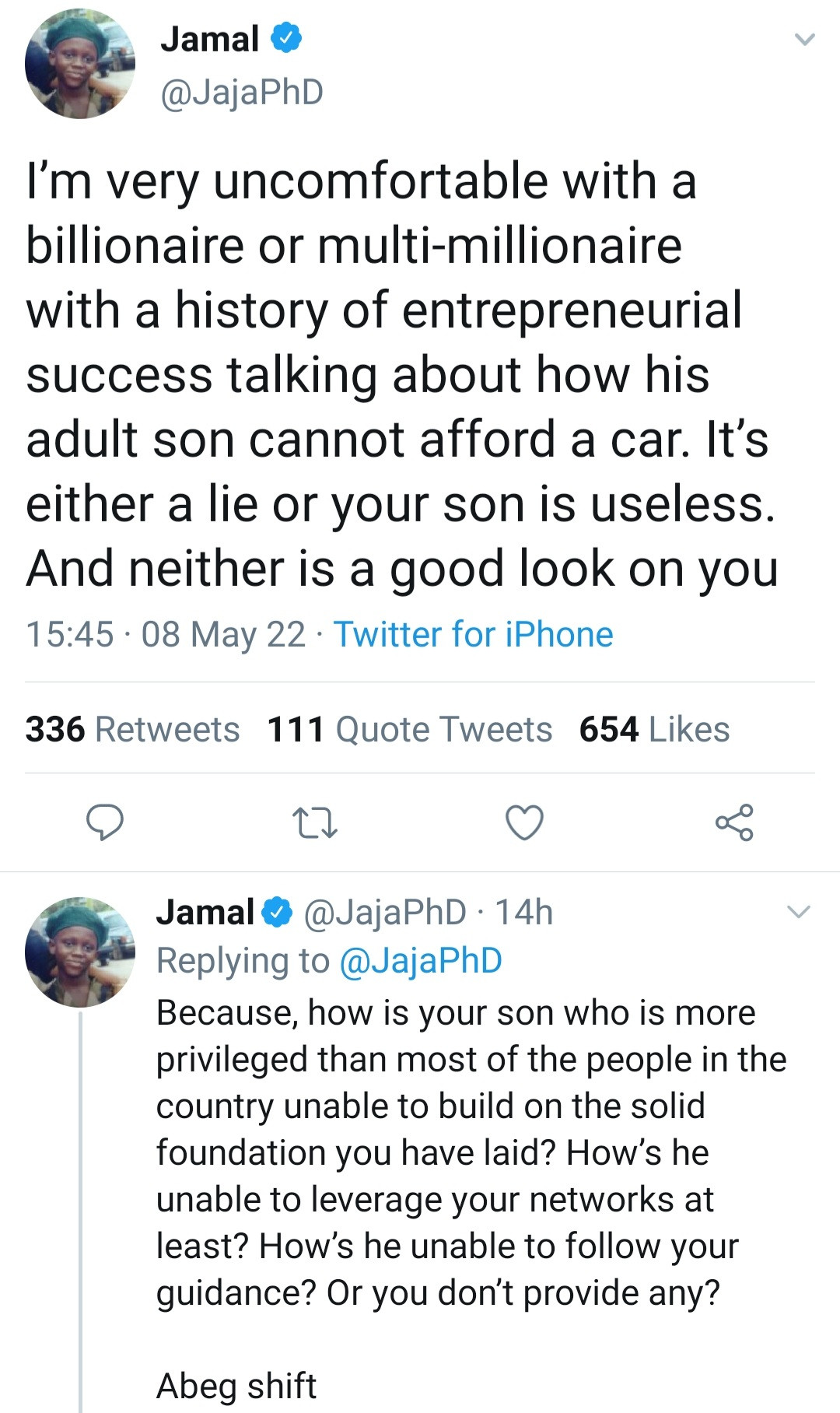This screenshot has height=1413, width=840.
Task: Open the @JajaPhD handle under main name
Action: click(x=242, y=92)
